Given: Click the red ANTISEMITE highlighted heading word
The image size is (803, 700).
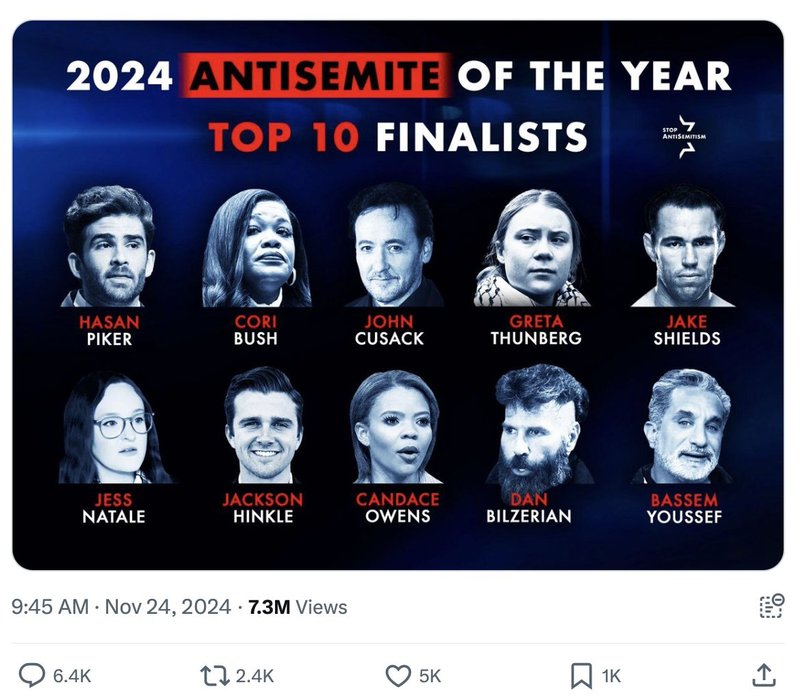Looking at the screenshot, I should (312, 76).
